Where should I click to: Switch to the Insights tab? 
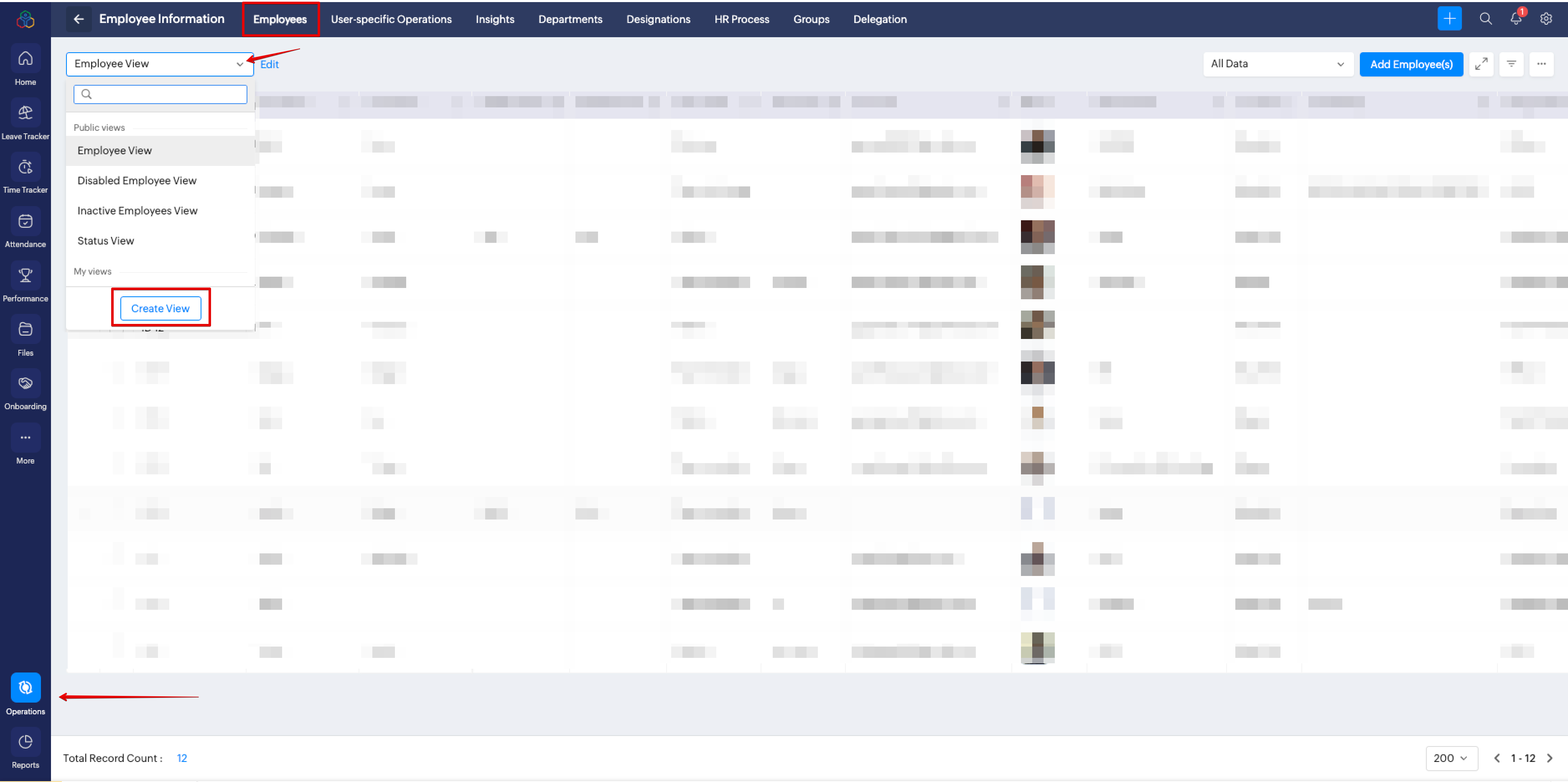point(494,19)
